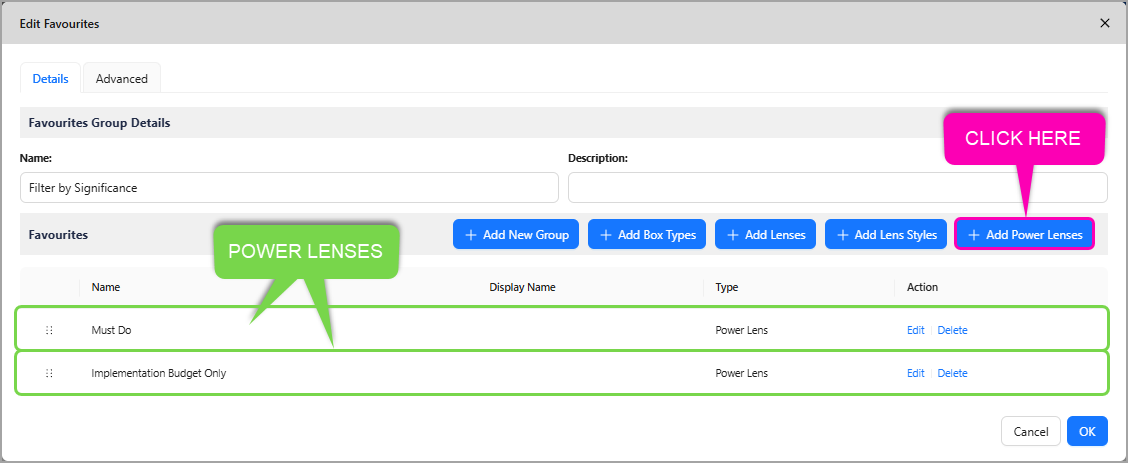
Task: Switch to the Advanced tab
Action: 121,78
